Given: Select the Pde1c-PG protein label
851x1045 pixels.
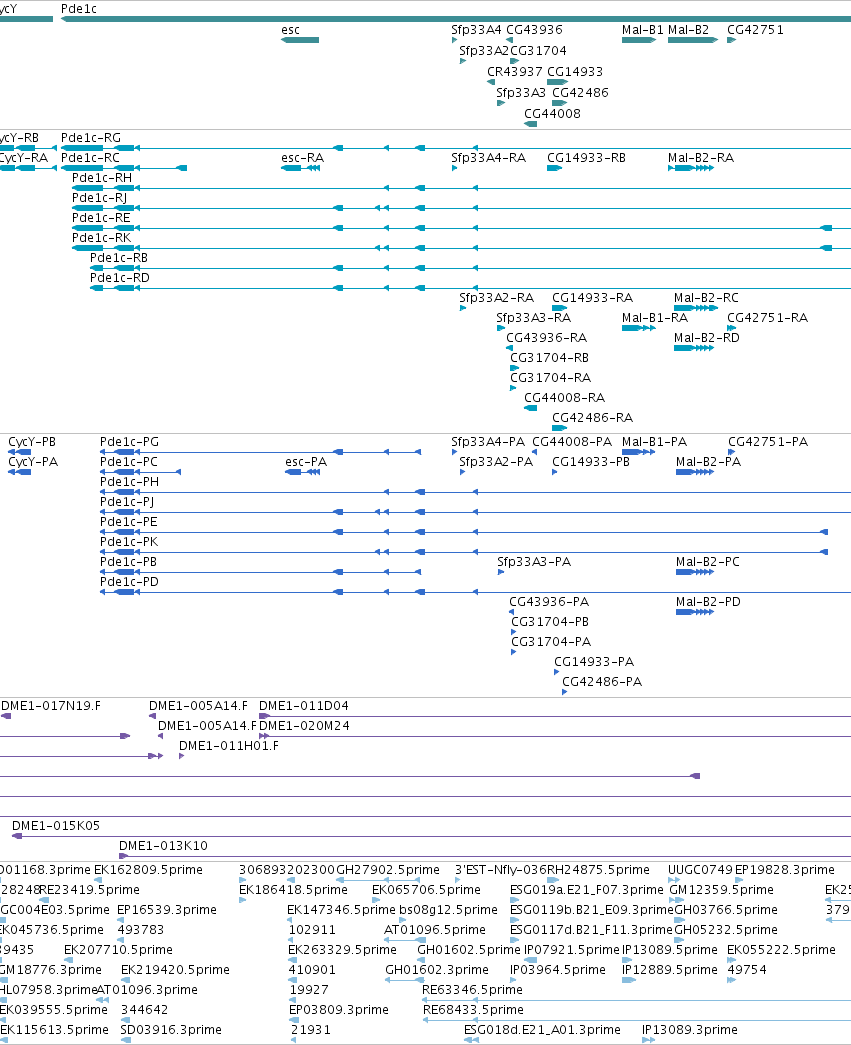Looking at the screenshot, I should (129, 442).
